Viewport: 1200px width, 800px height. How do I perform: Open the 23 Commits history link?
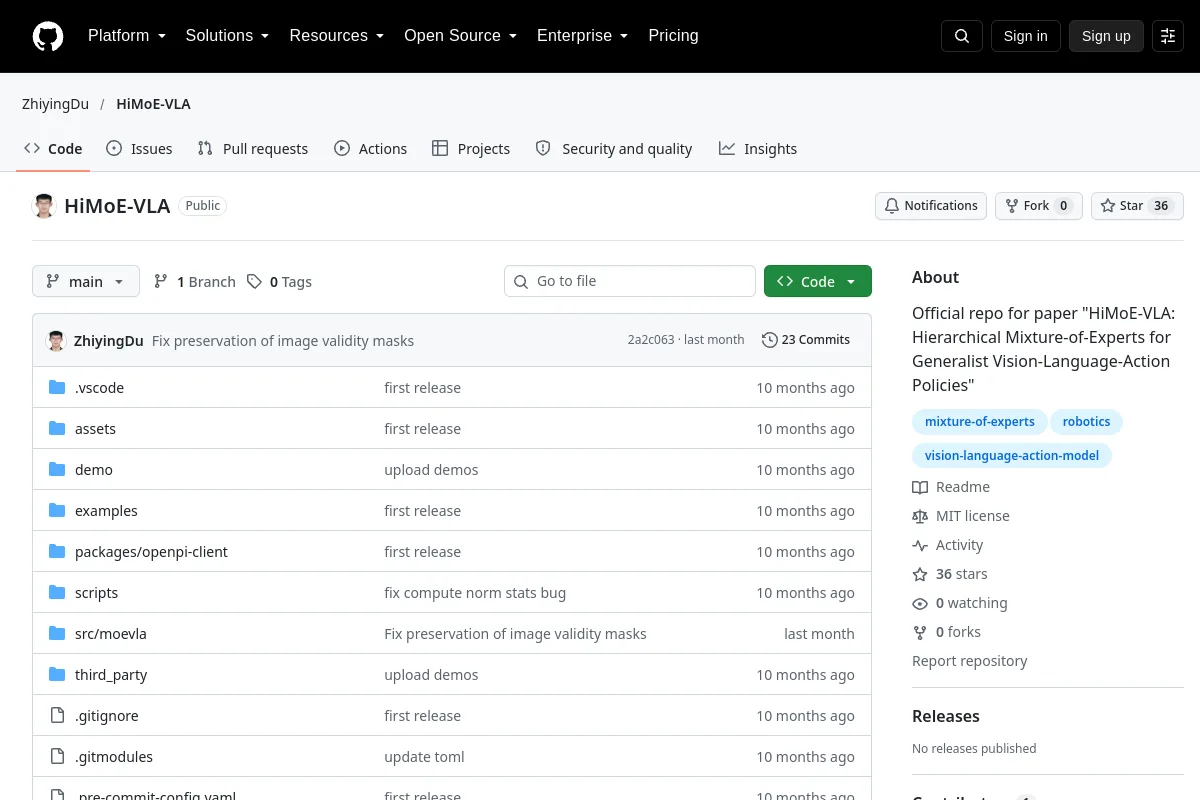806,340
